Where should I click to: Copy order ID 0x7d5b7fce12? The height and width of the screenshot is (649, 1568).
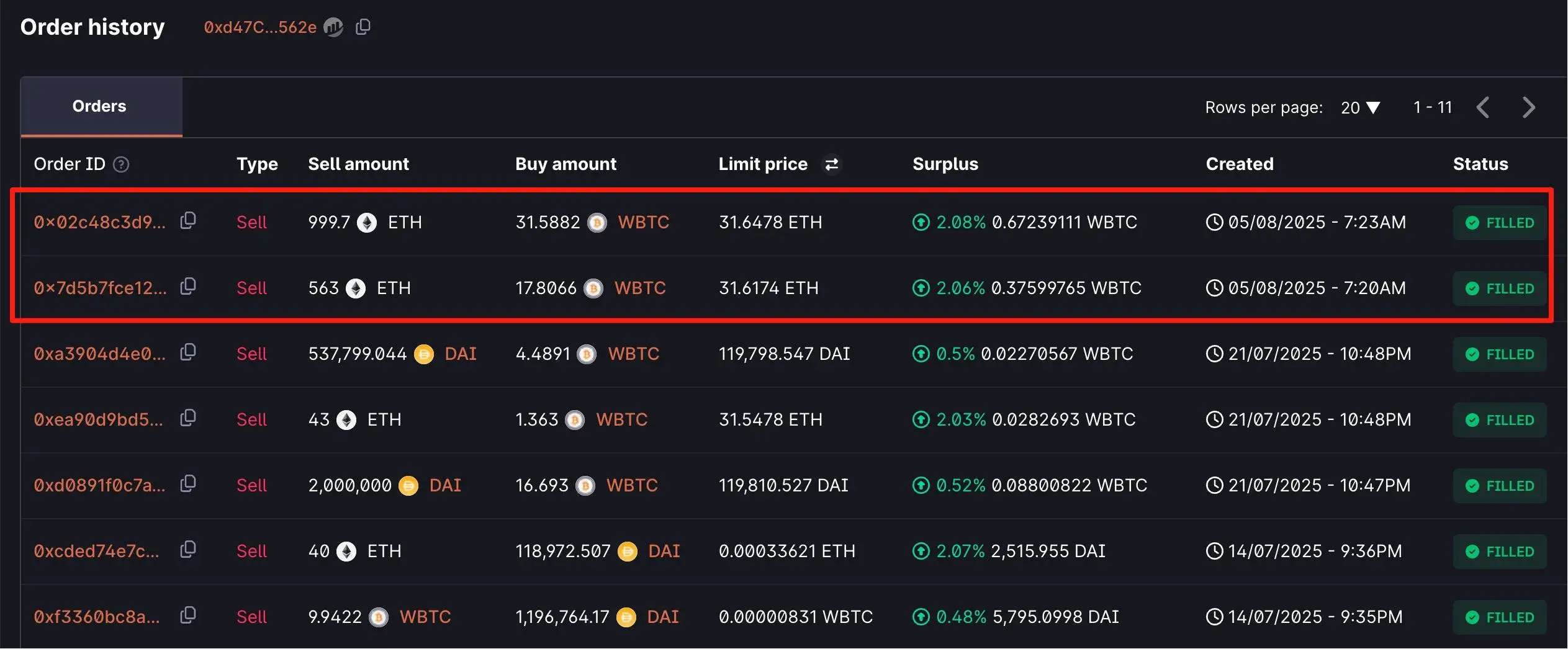coord(188,287)
